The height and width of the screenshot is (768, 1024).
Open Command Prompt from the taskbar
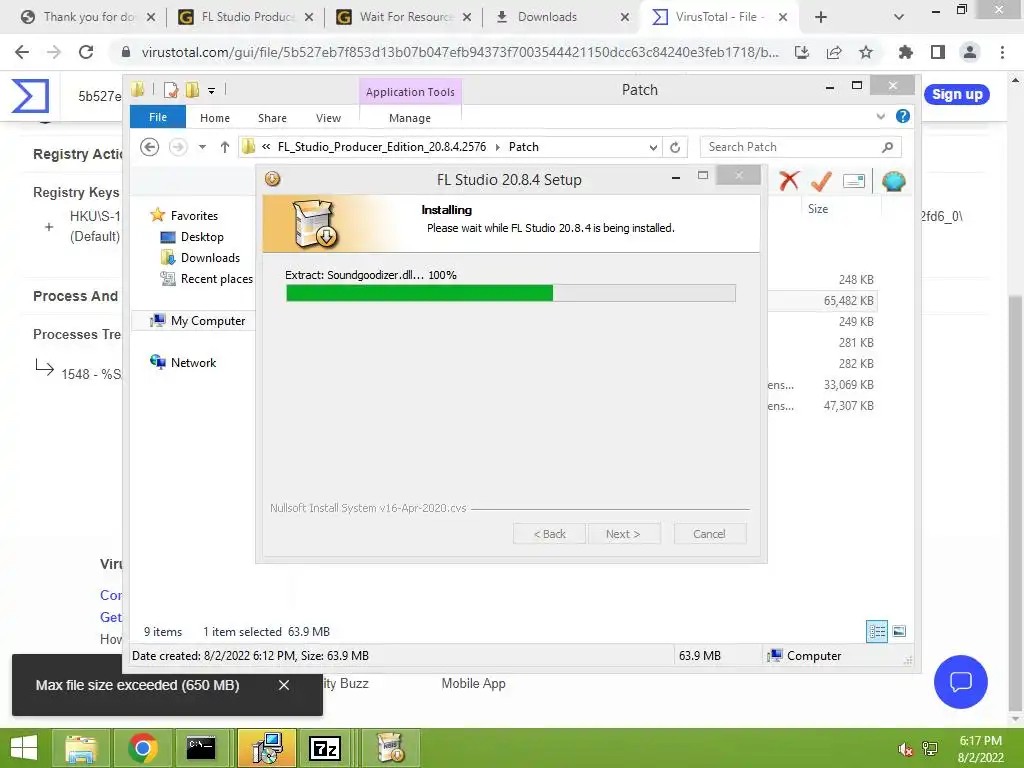click(x=201, y=748)
